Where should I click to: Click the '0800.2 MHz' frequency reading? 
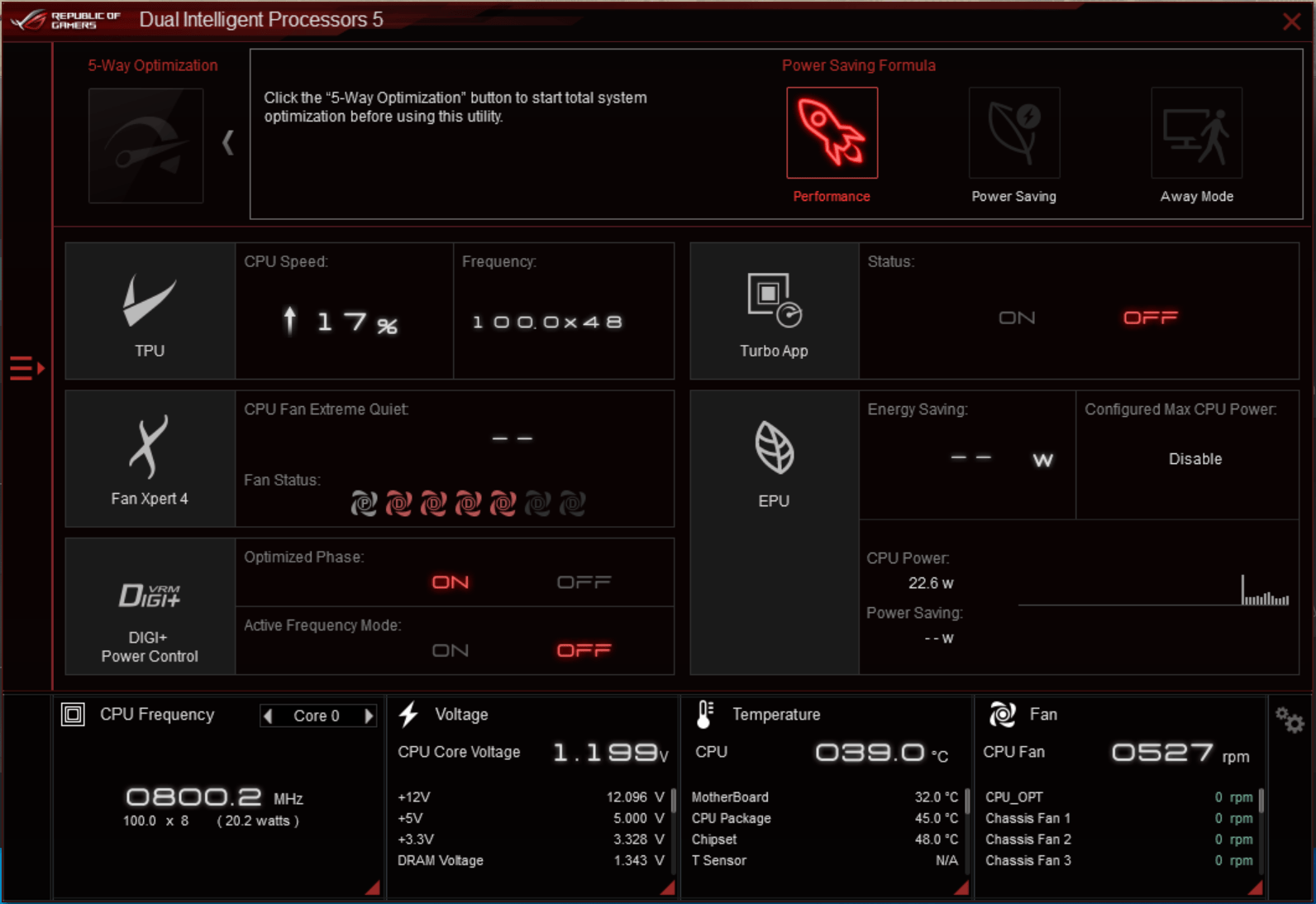[x=214, y=797]
